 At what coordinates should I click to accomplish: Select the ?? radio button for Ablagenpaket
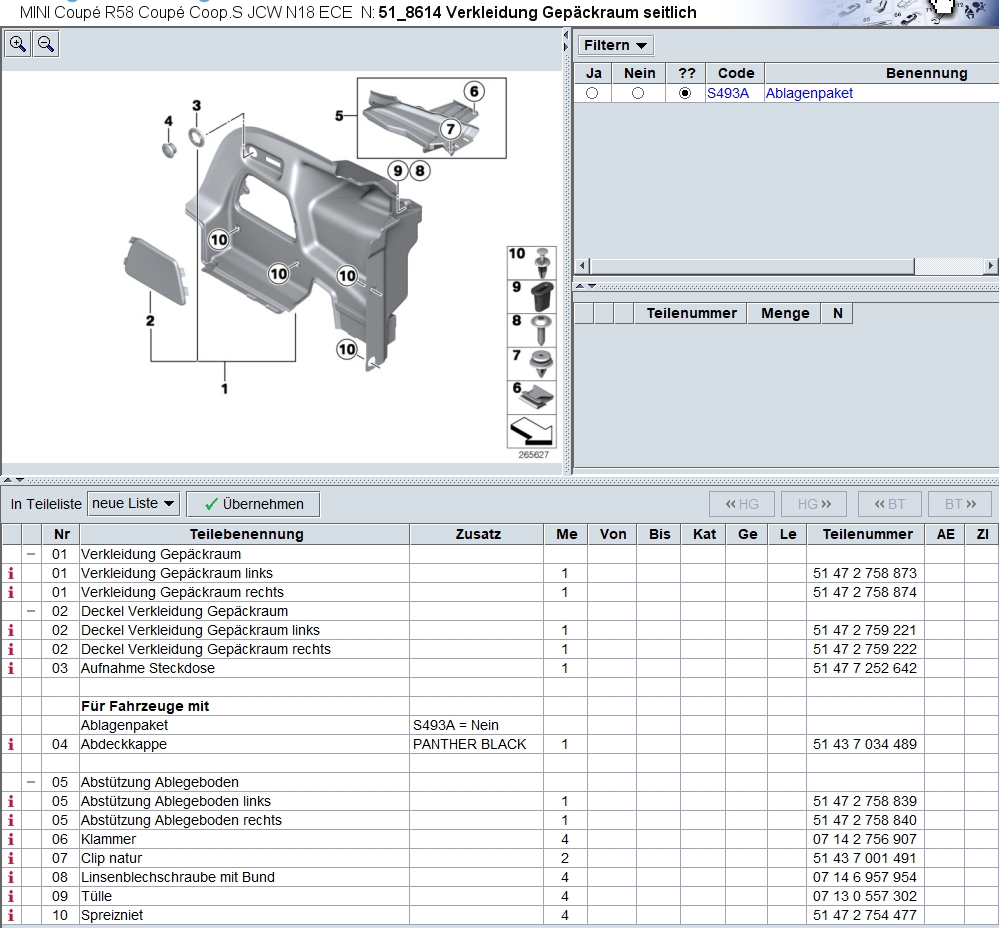click(x=684, y=93)
